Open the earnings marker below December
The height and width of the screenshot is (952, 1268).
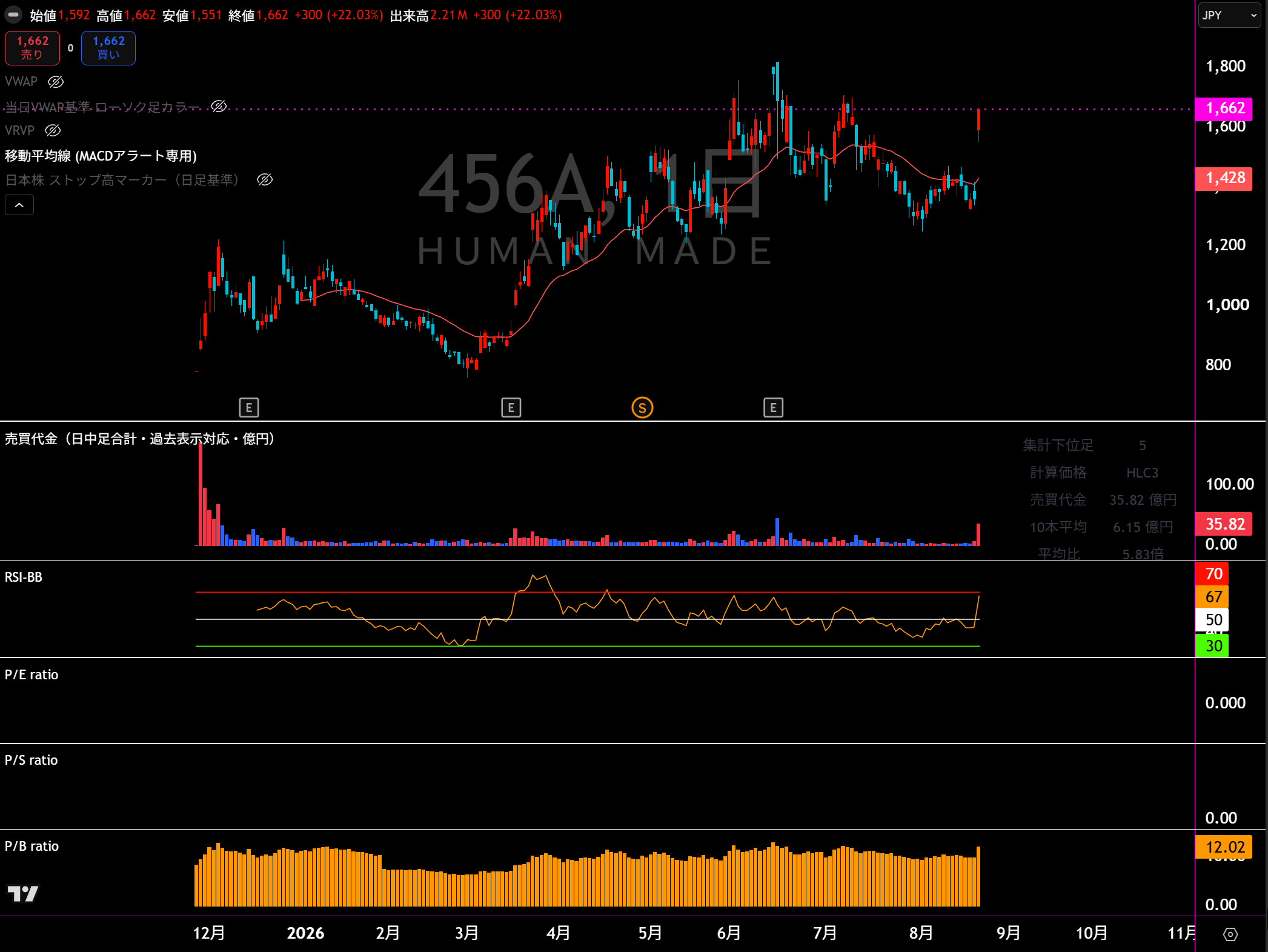(249, 408)
